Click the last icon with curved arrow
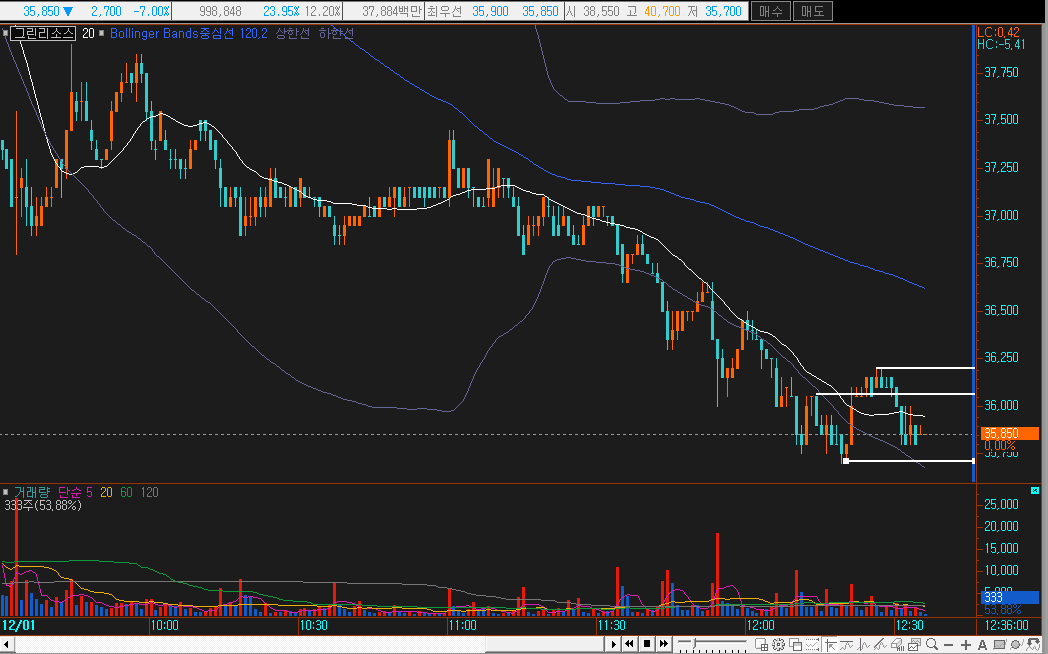 [x=1033, y=644]
